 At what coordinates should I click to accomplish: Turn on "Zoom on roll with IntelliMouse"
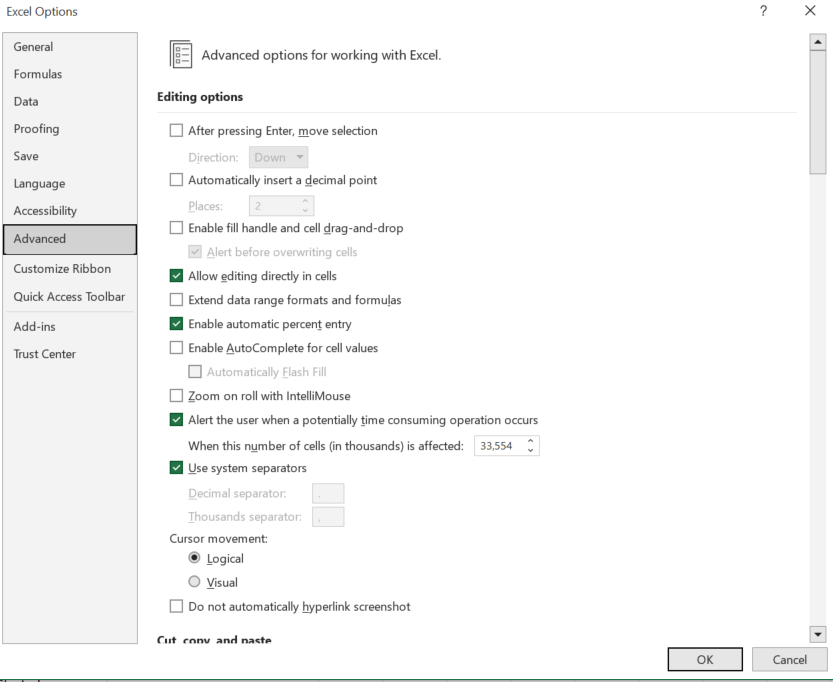pos(176,395)
